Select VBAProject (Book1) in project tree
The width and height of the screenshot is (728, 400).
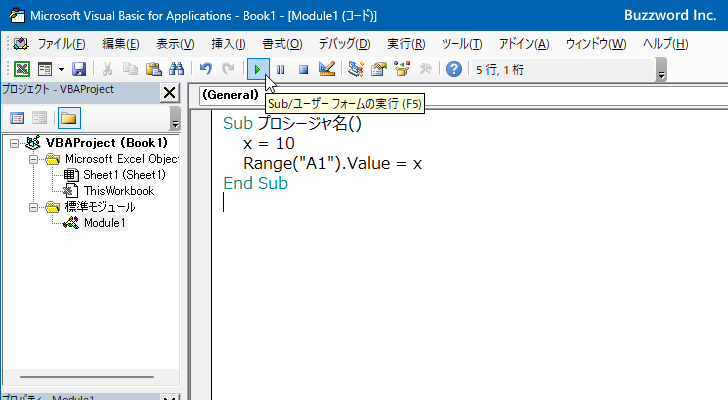[107, 143]
